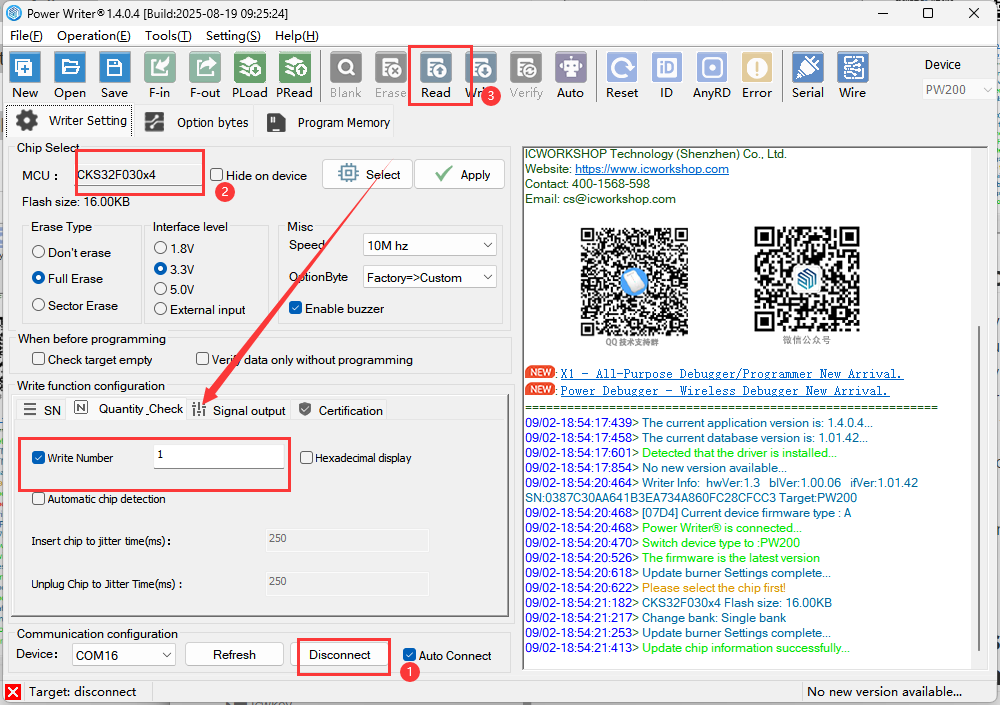This screenshot has height=705, width=1000.
Task: Click the New project toolbar icon
Action: click(25, 75)
